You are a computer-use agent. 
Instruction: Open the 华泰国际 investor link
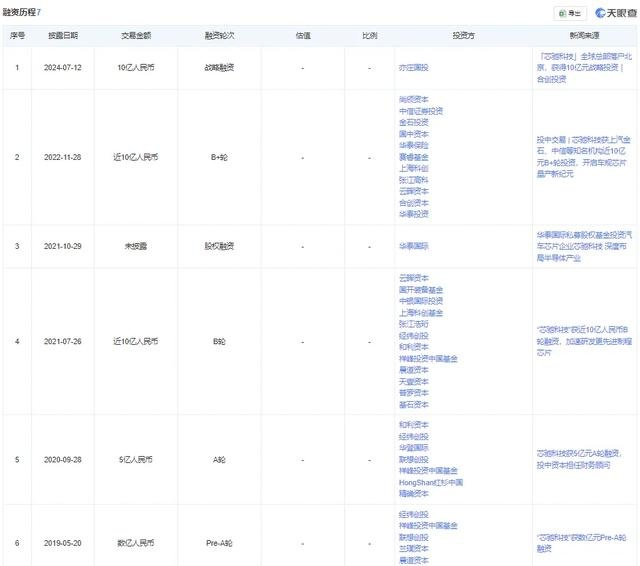(413, 246)
